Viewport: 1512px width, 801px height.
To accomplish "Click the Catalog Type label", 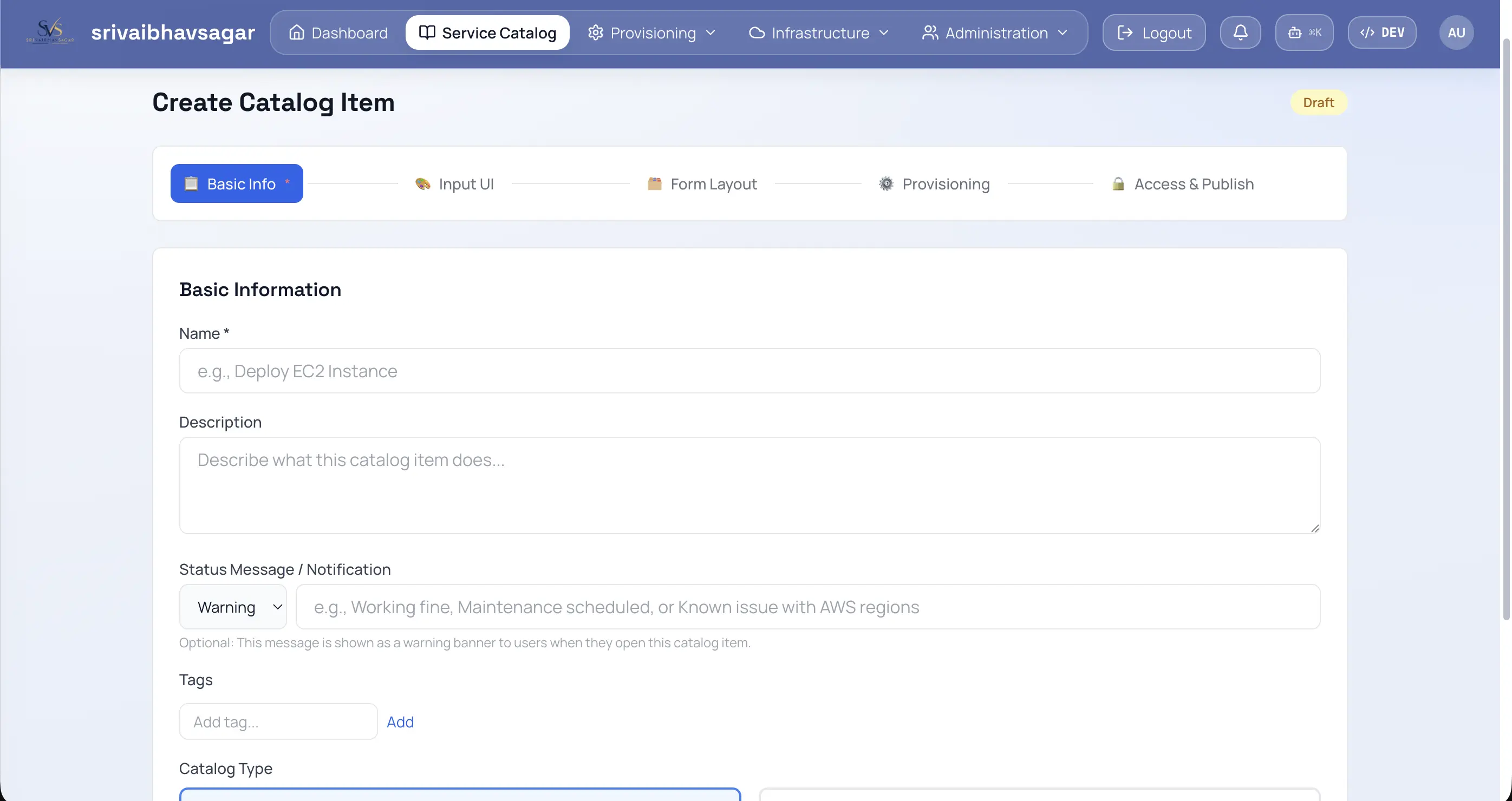I will [x=225, y=768].
